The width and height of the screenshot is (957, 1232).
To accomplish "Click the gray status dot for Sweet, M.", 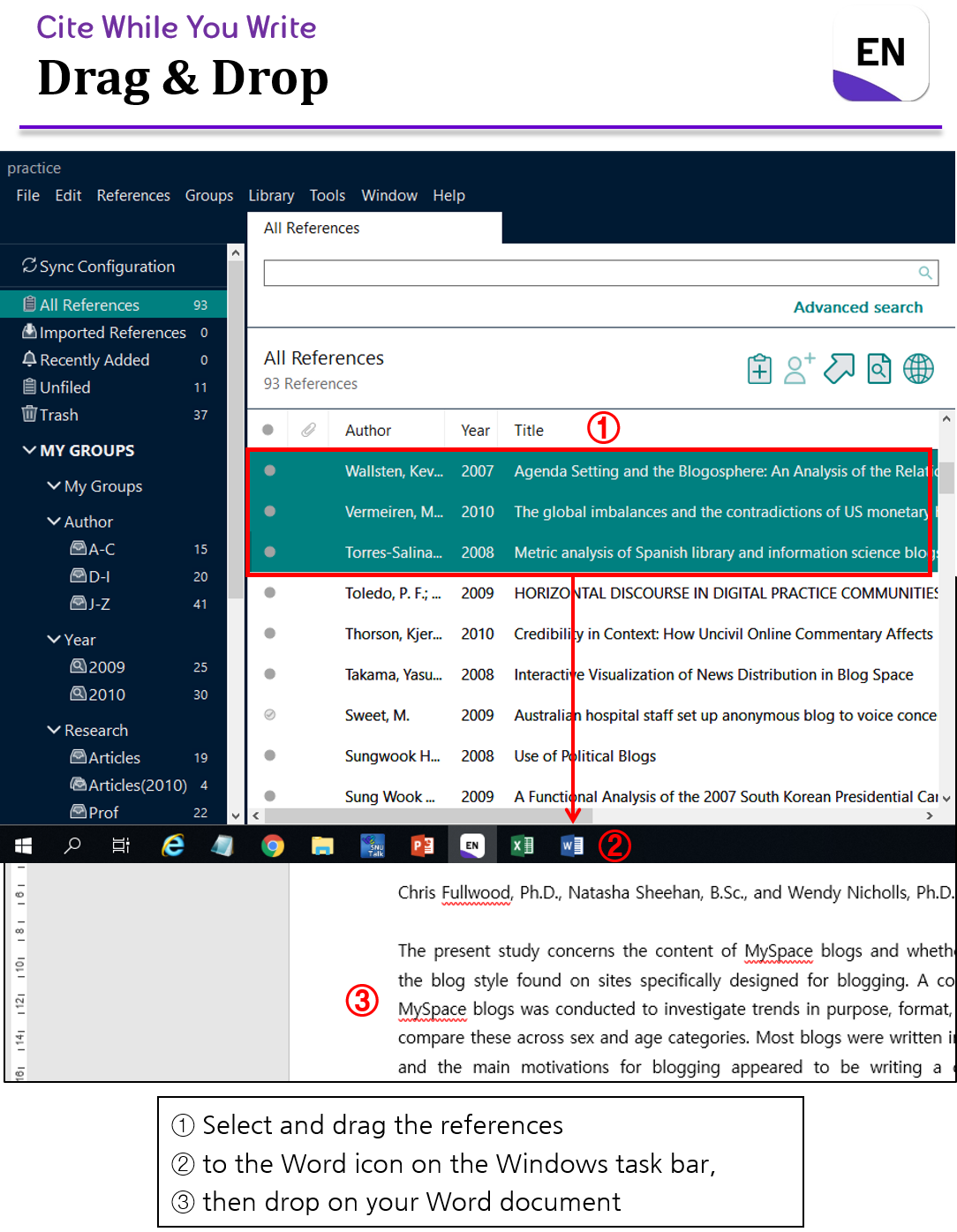I will pos(269,715).
